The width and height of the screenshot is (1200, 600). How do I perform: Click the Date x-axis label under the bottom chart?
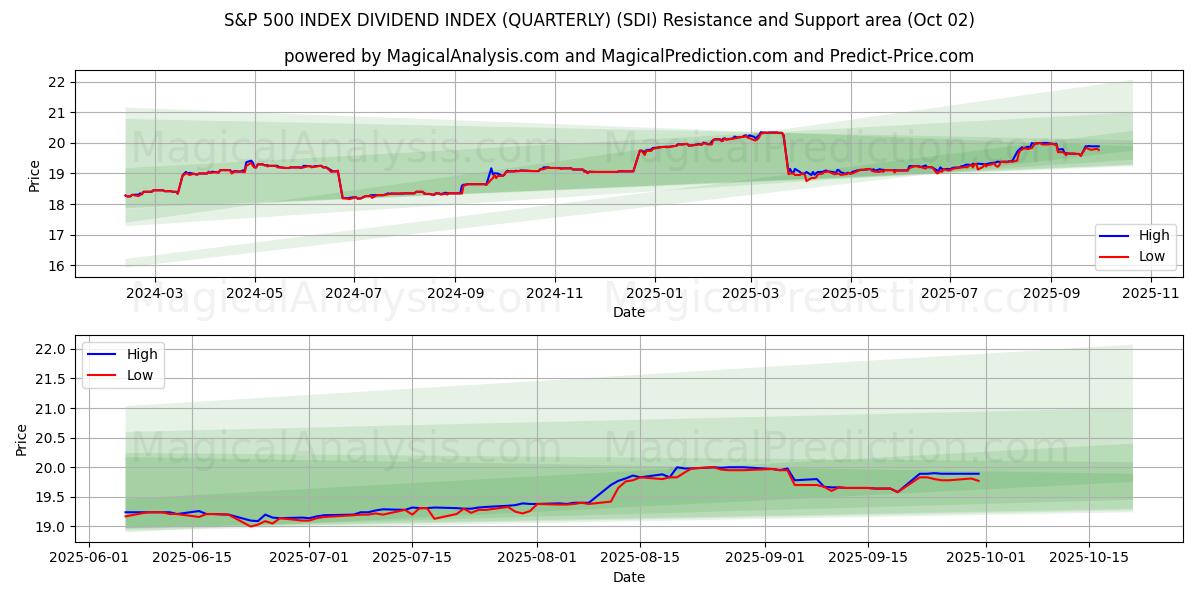[x=628, y=577]
